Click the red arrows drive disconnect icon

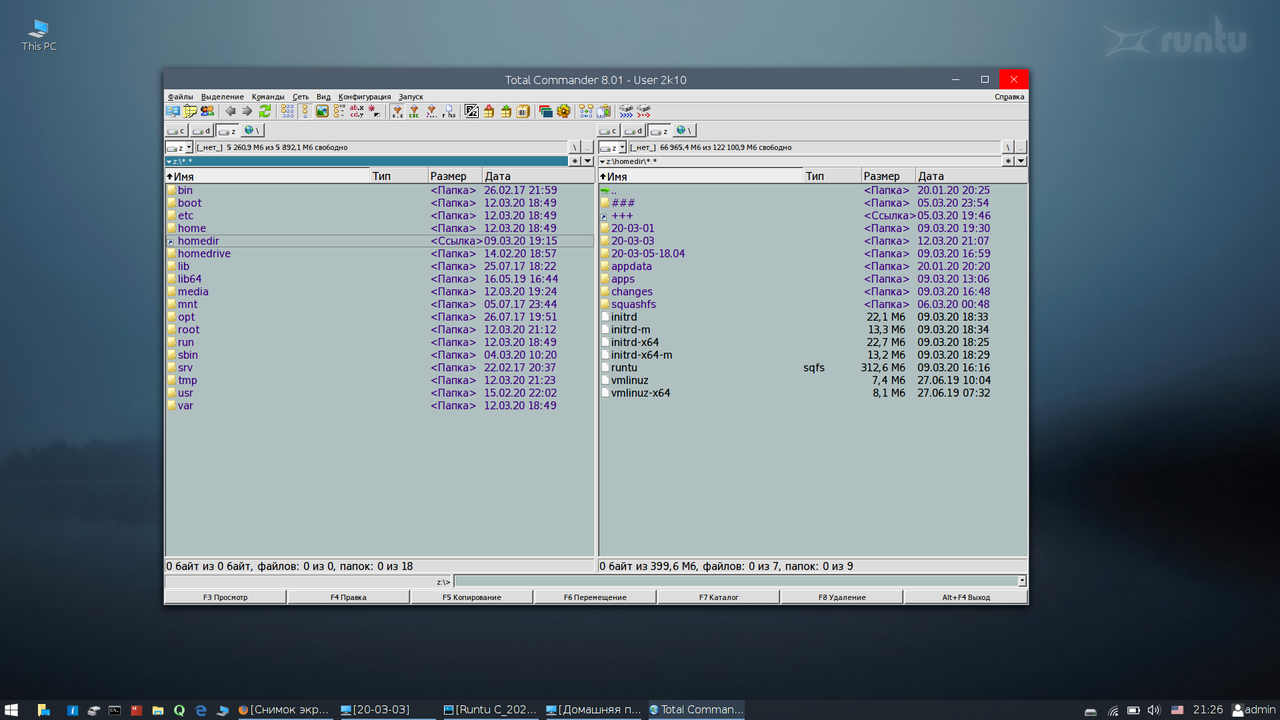(643, 111)
